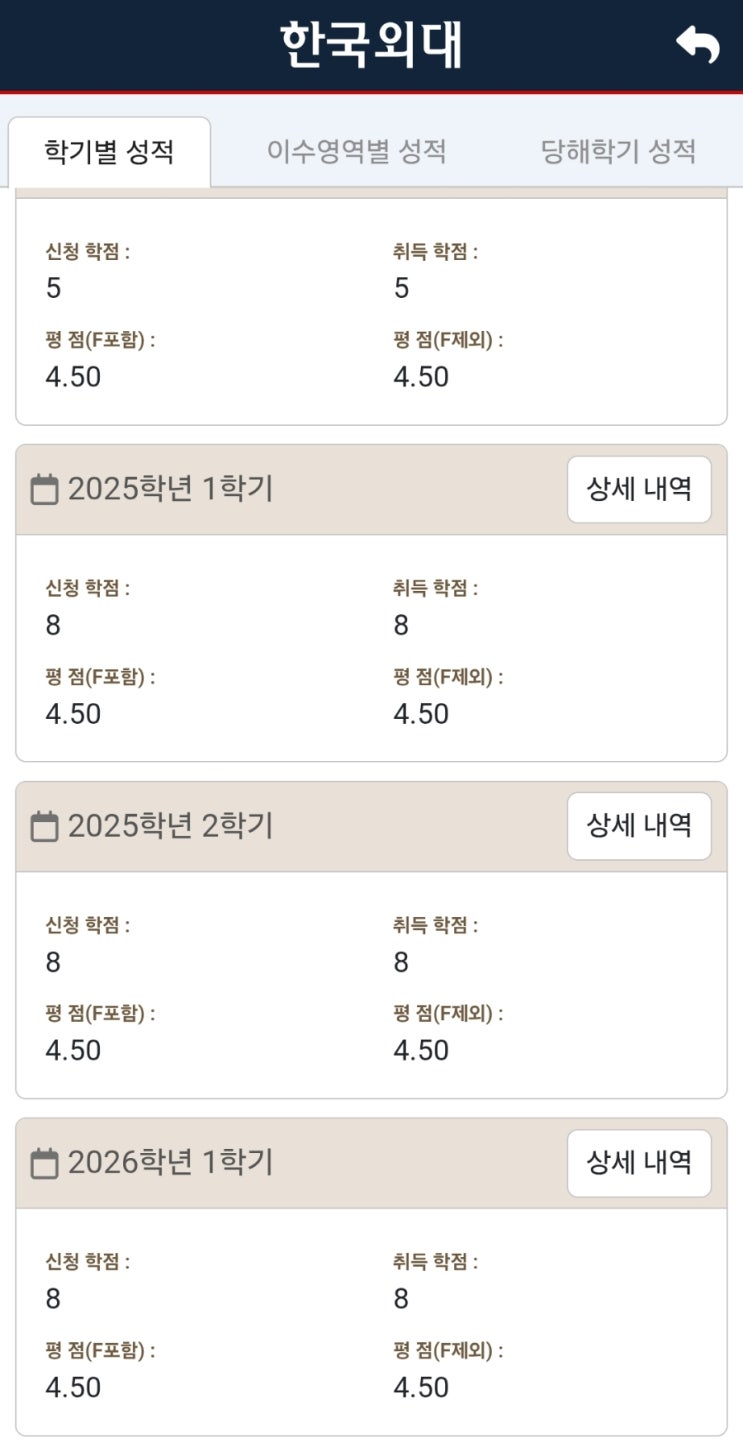Viewport: 743px width, 1451px height.
Task: Click 취득 학점 value in 2025학년 1학기 card
Action: (x=401, y=626)
